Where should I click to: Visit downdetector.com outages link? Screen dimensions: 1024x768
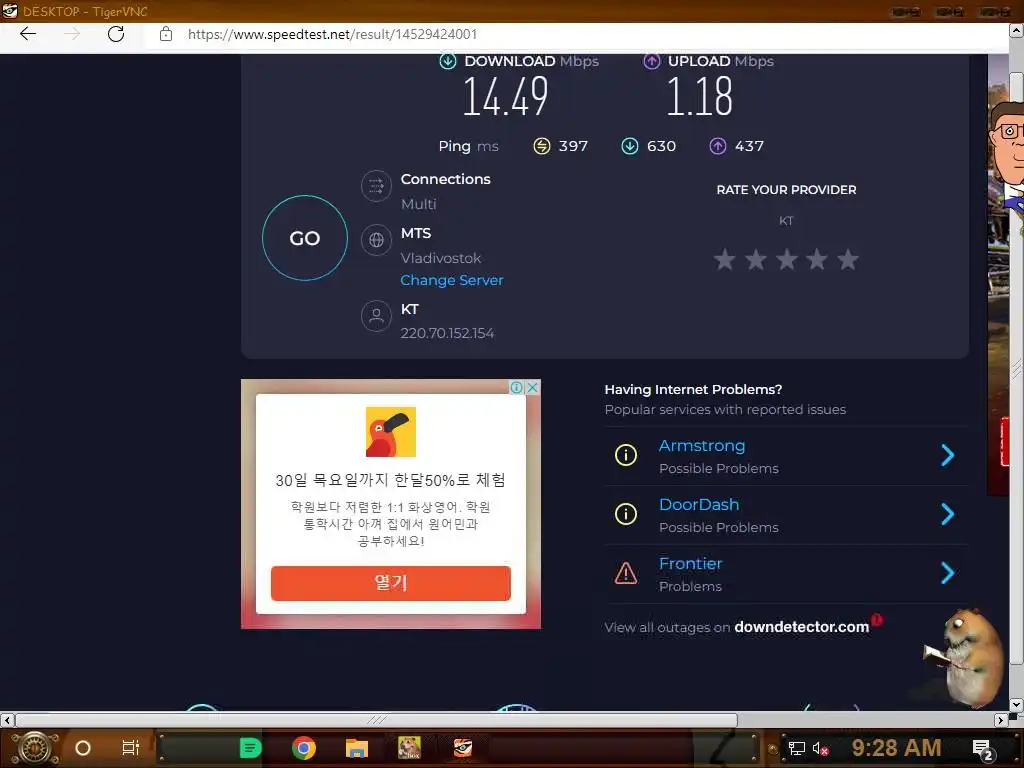coord(801,627)
